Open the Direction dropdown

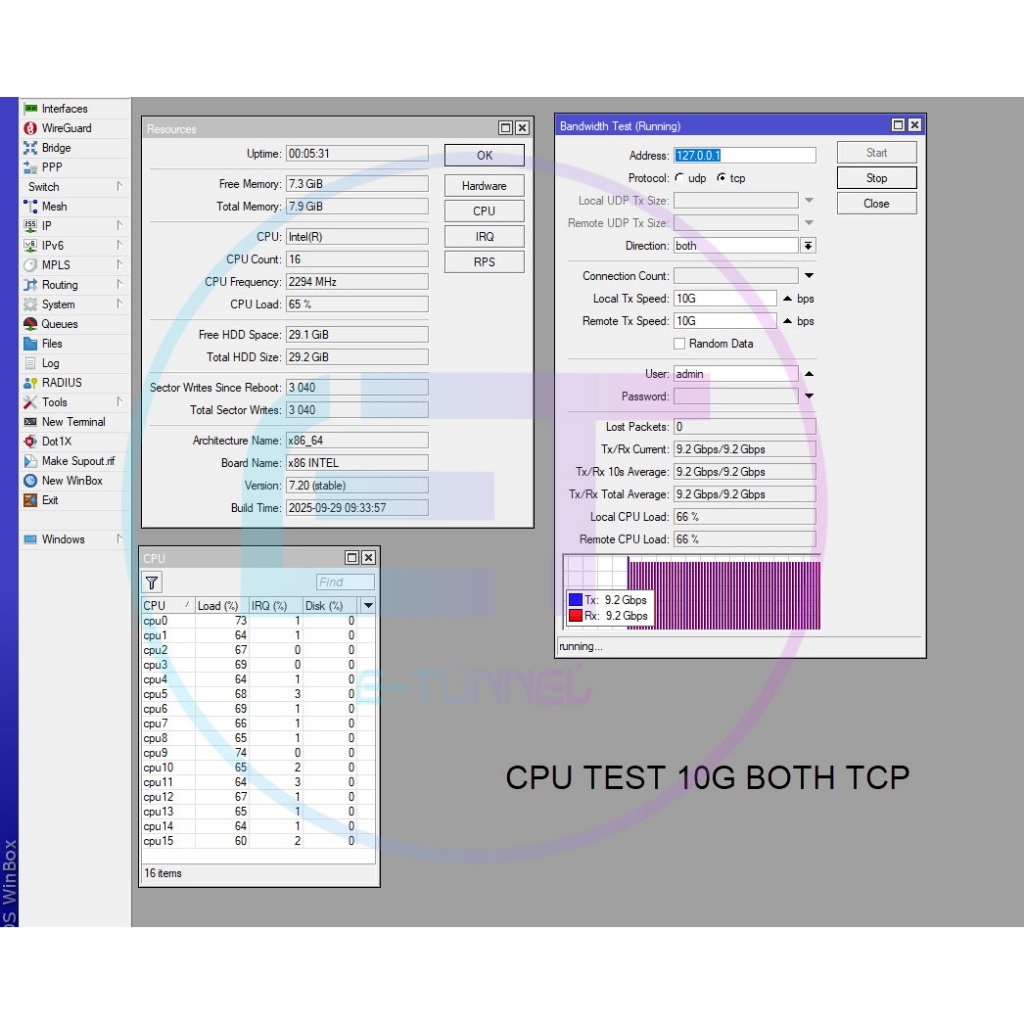pos(808,246)
